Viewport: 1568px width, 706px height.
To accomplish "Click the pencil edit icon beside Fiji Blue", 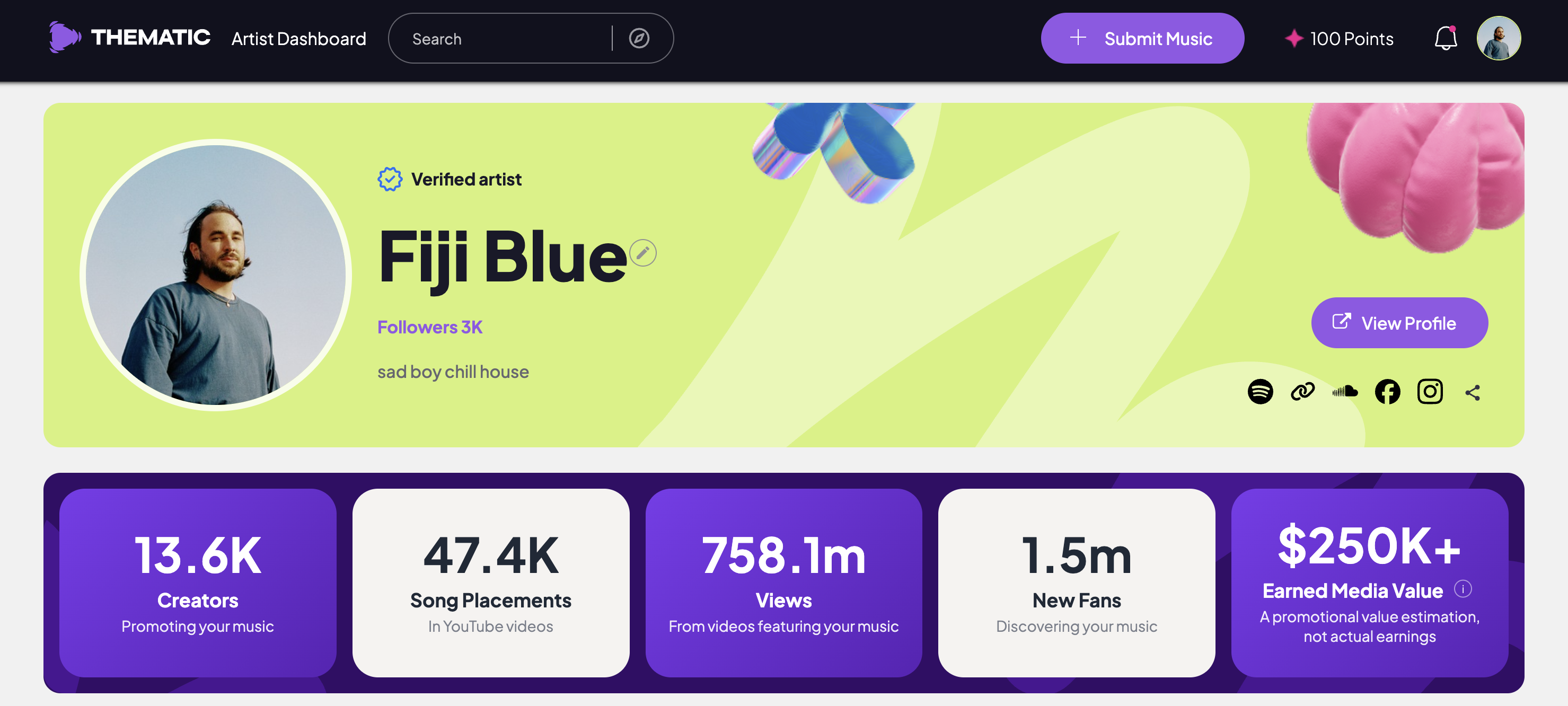I will [643, 253].
